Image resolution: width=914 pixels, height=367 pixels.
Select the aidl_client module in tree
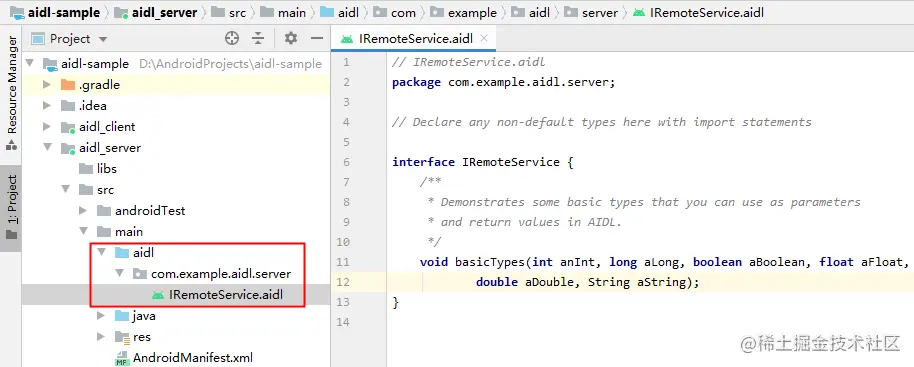click(x=107, y=126)
